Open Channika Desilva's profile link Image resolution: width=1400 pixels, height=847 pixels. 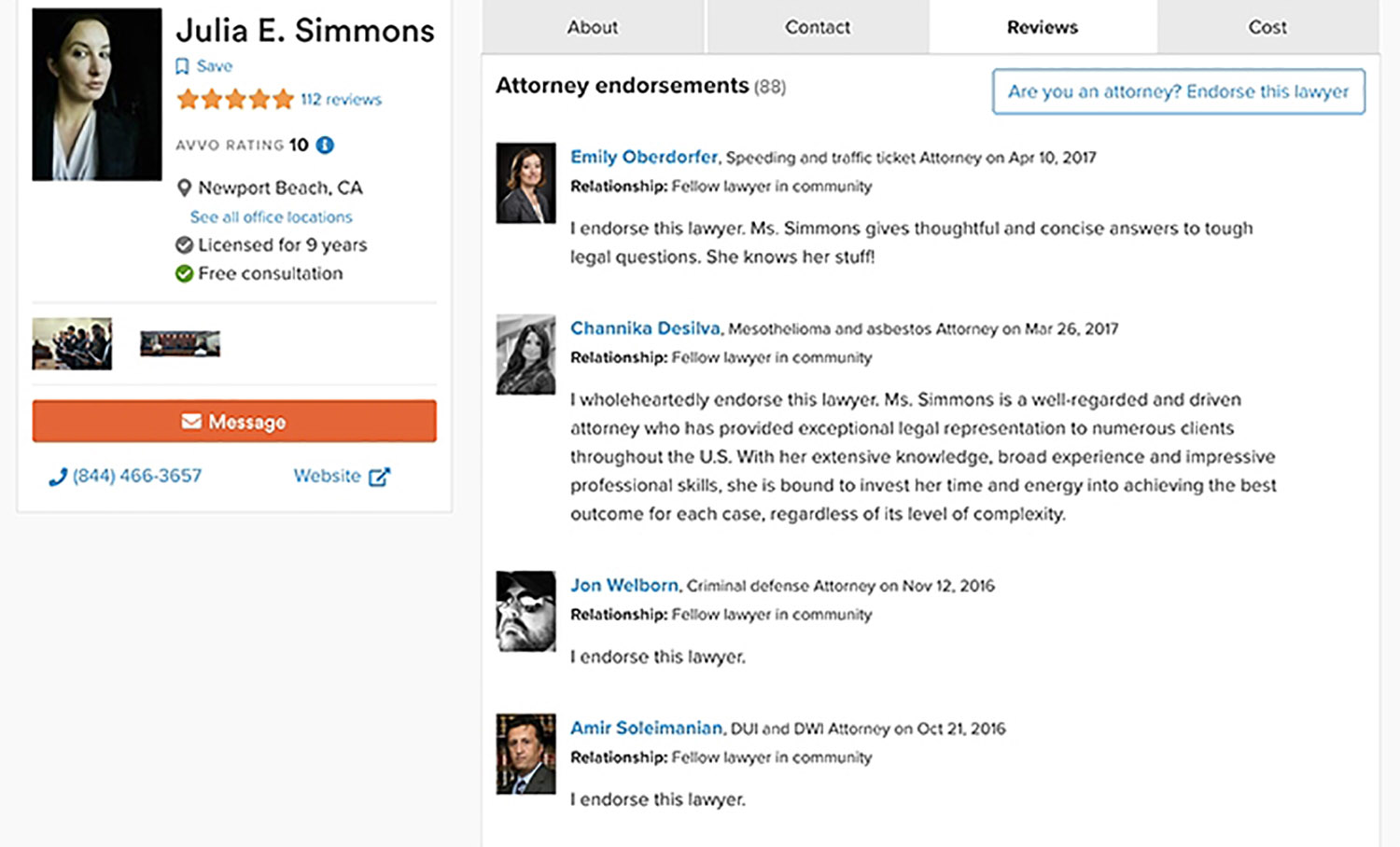point(645,328)
